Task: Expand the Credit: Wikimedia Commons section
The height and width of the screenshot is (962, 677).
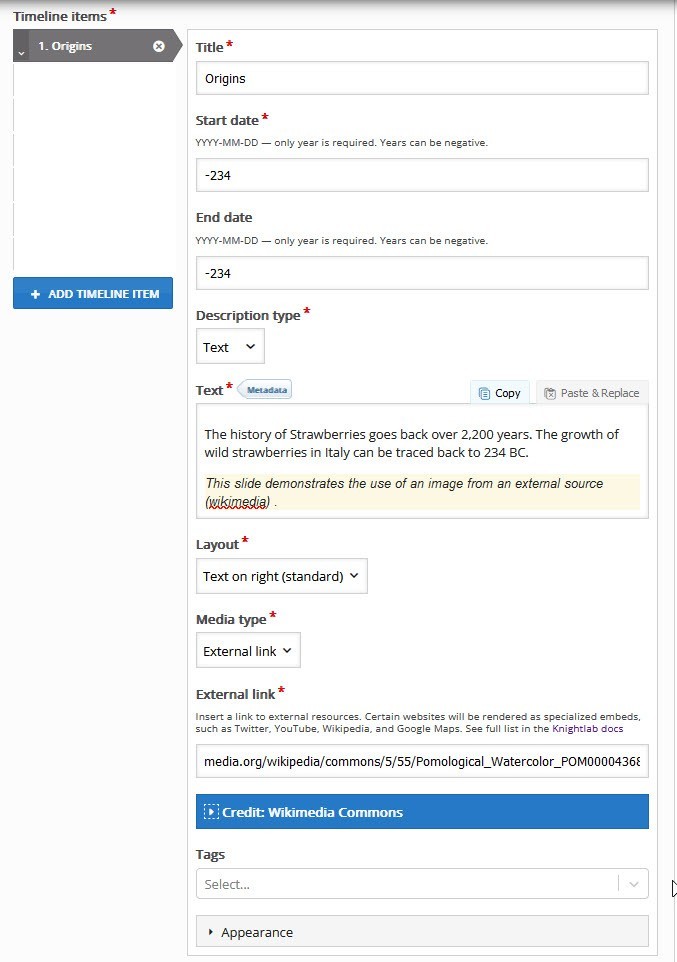Action: point(422,812)
